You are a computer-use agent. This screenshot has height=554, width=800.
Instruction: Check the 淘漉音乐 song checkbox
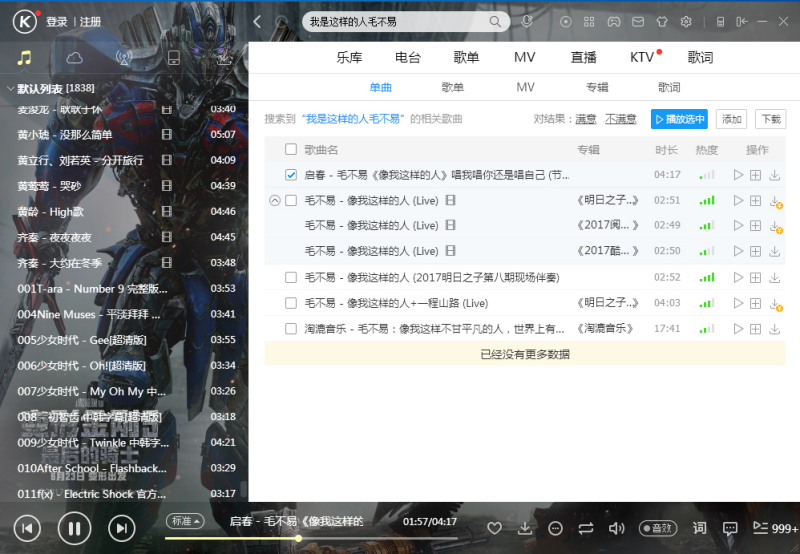pos(291,329)
